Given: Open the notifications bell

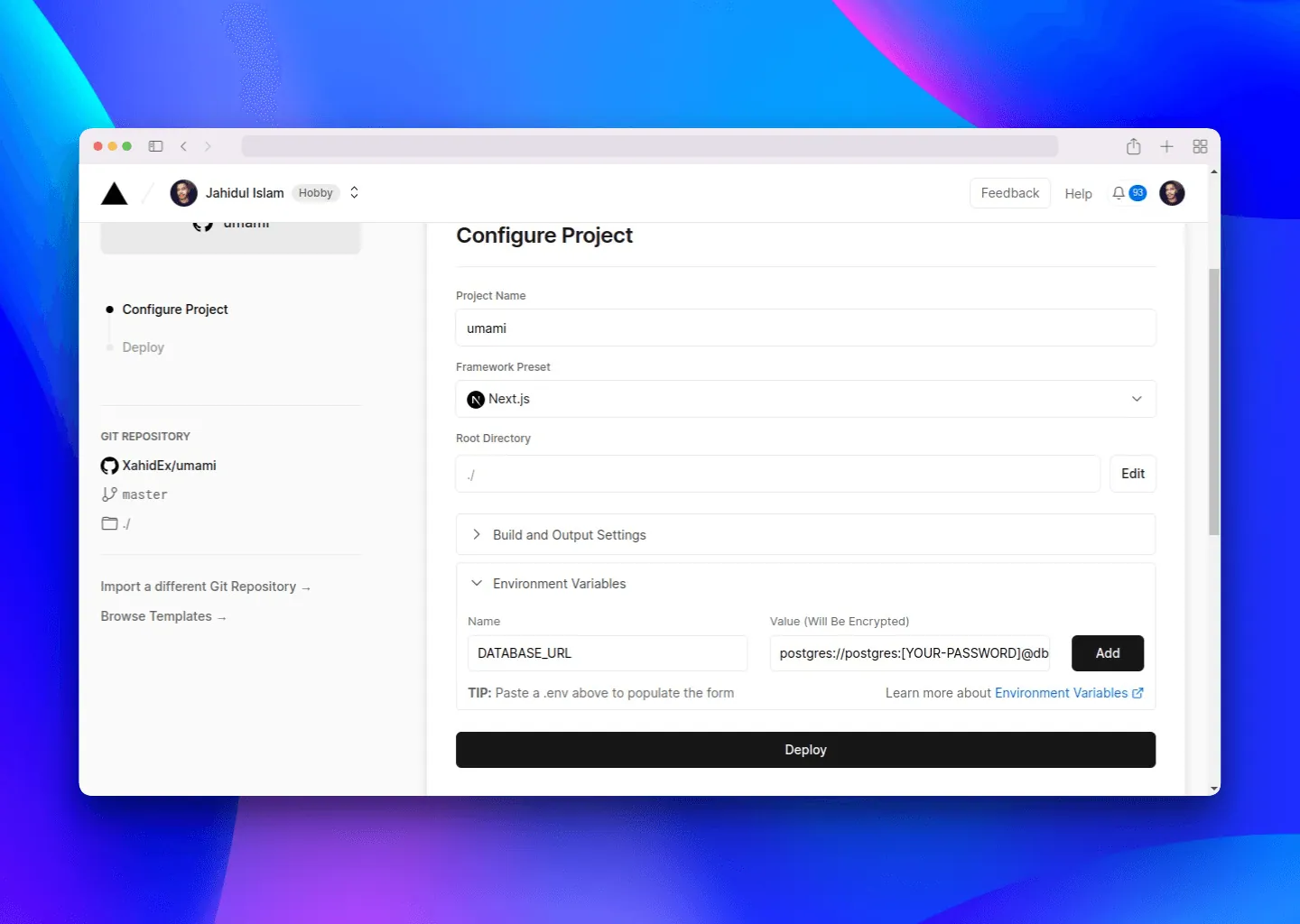Looking at the screenshot, I should pos(1119,193).
